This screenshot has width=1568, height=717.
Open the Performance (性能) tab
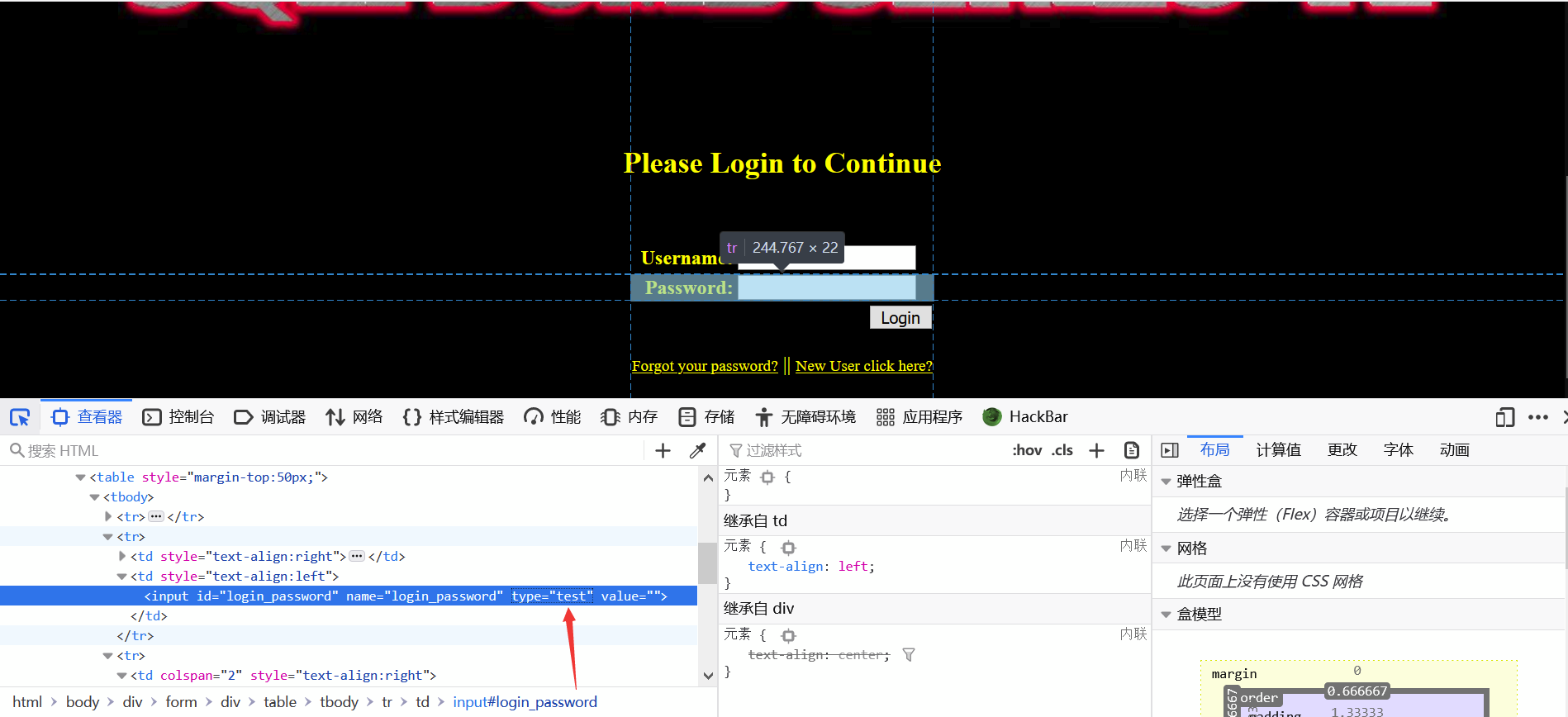coord(553,417)
